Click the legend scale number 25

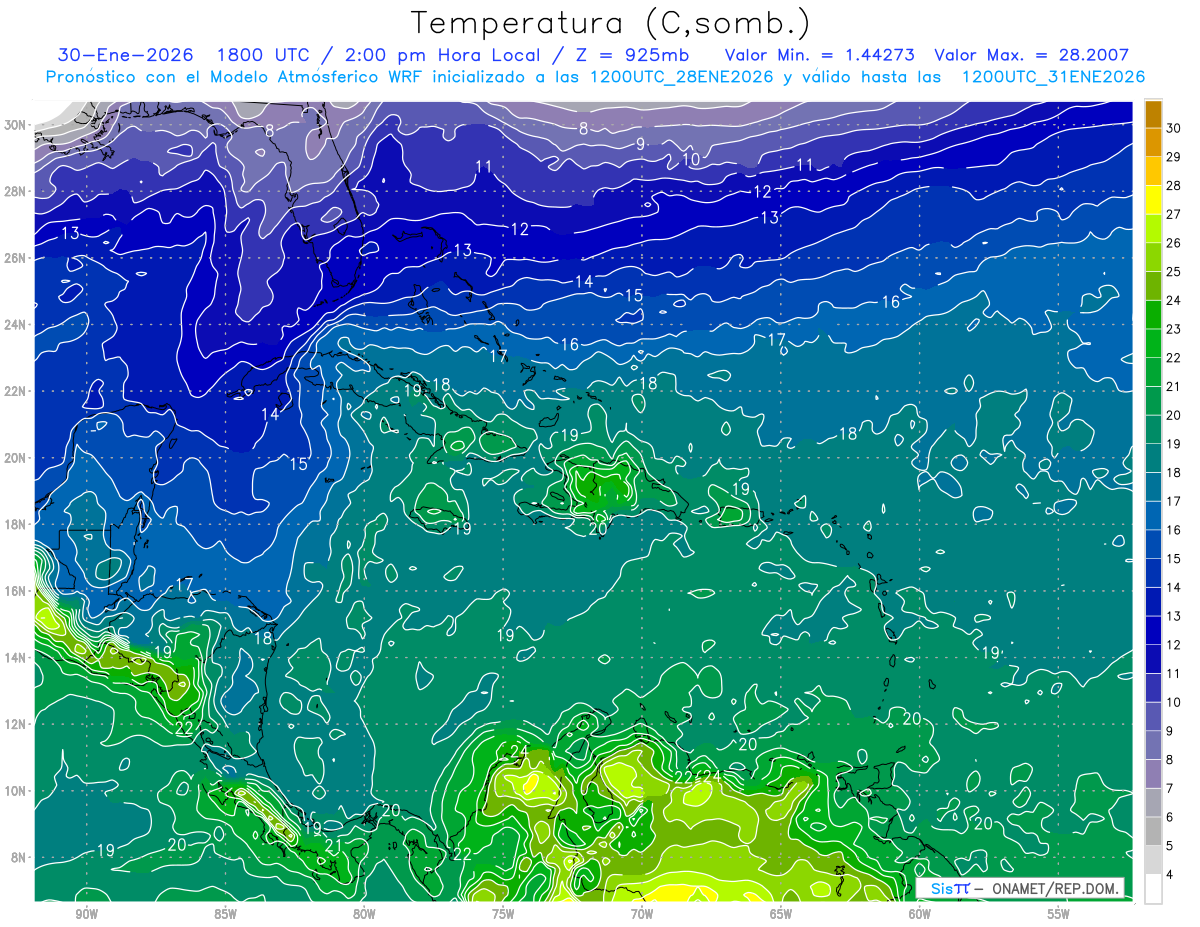coord(1174,272)
